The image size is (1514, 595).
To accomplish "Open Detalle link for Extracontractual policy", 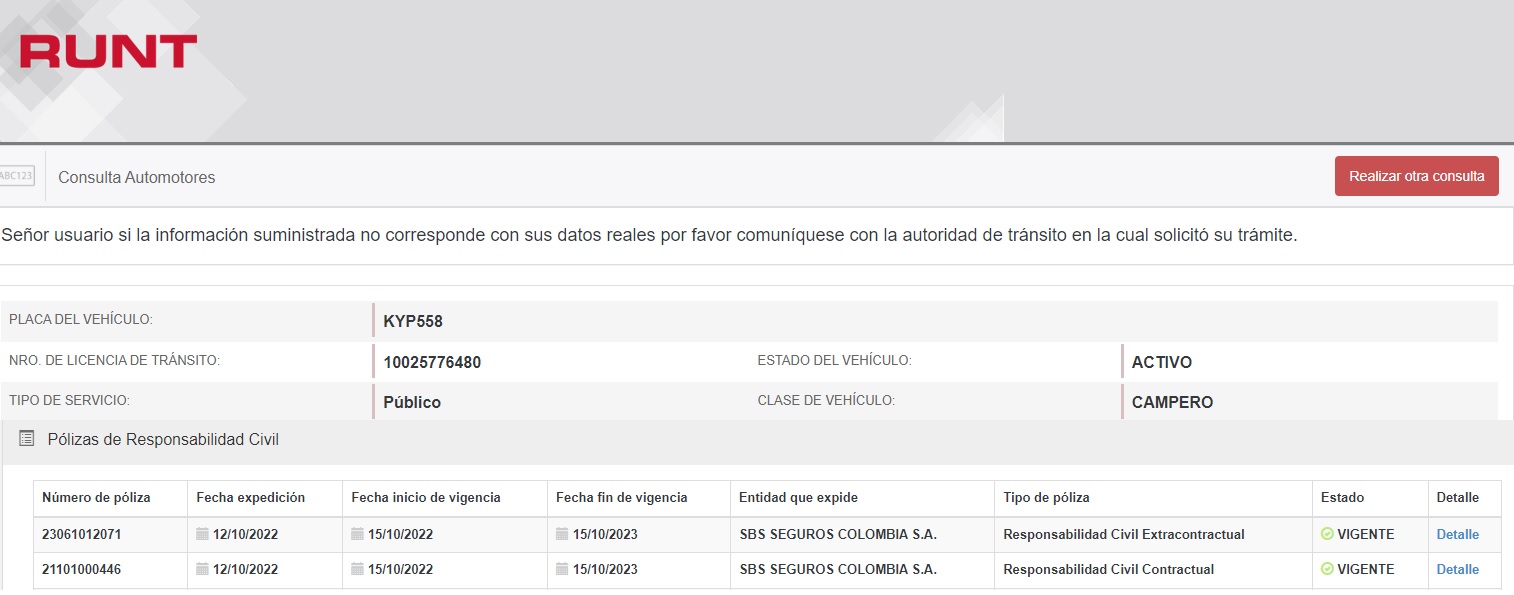I will pyautogui.click(x=1457, y=534).
